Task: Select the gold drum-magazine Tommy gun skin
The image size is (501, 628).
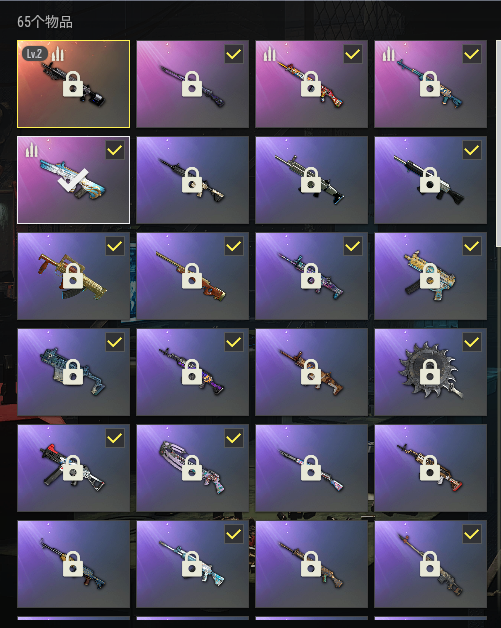Action: tap(73, 276)
